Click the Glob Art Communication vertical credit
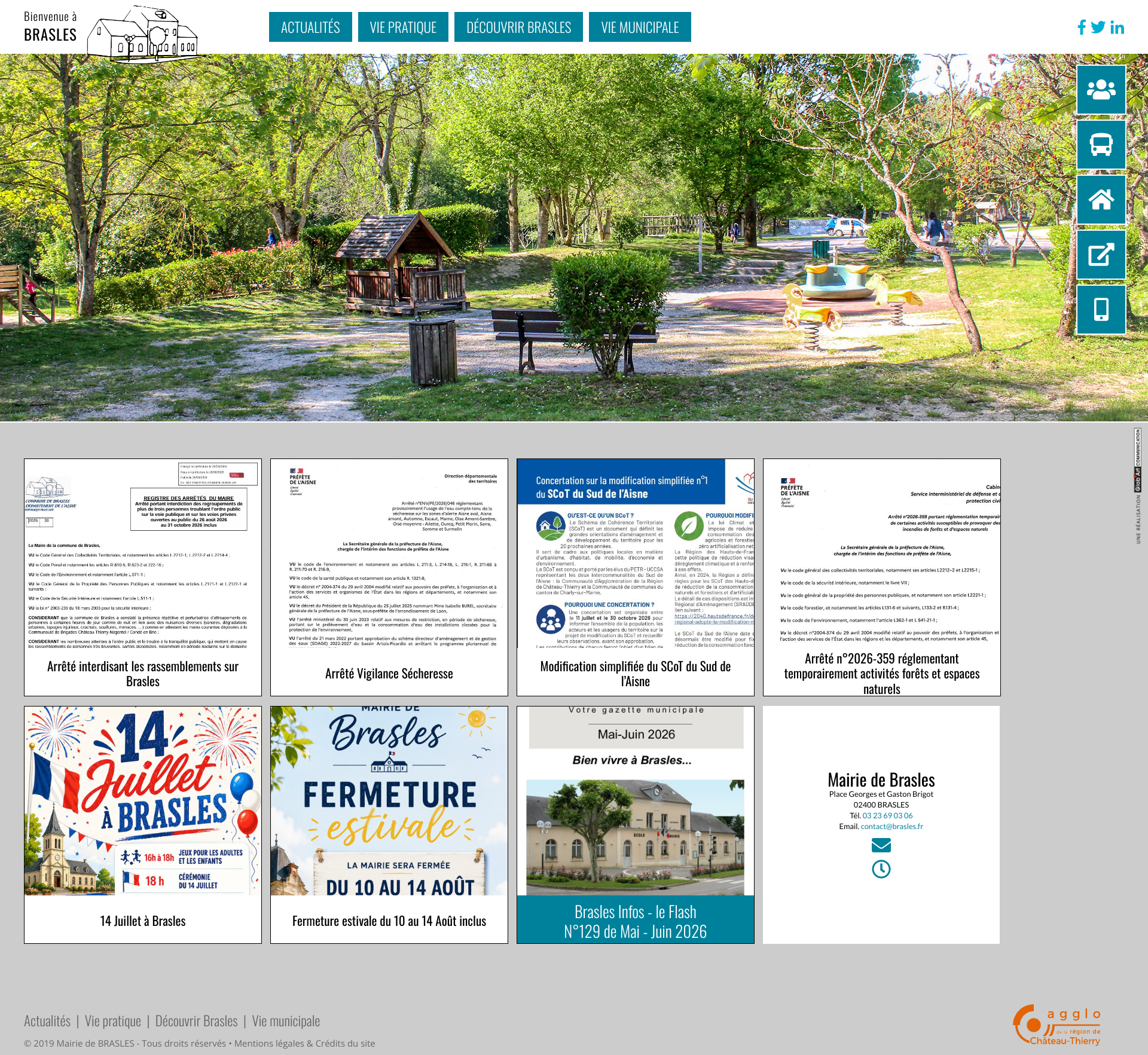 (1138, 485)
